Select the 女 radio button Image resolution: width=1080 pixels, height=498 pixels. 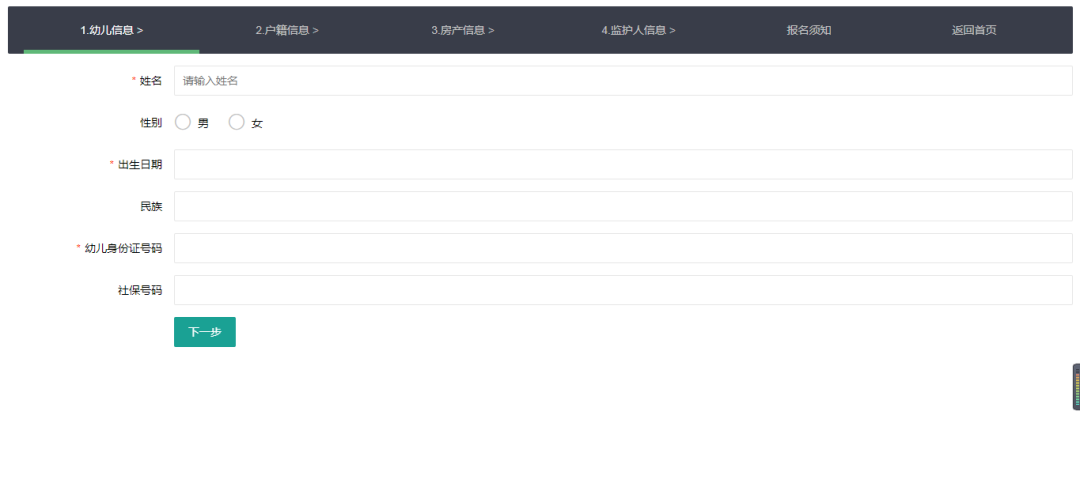[x=236, y=123]
